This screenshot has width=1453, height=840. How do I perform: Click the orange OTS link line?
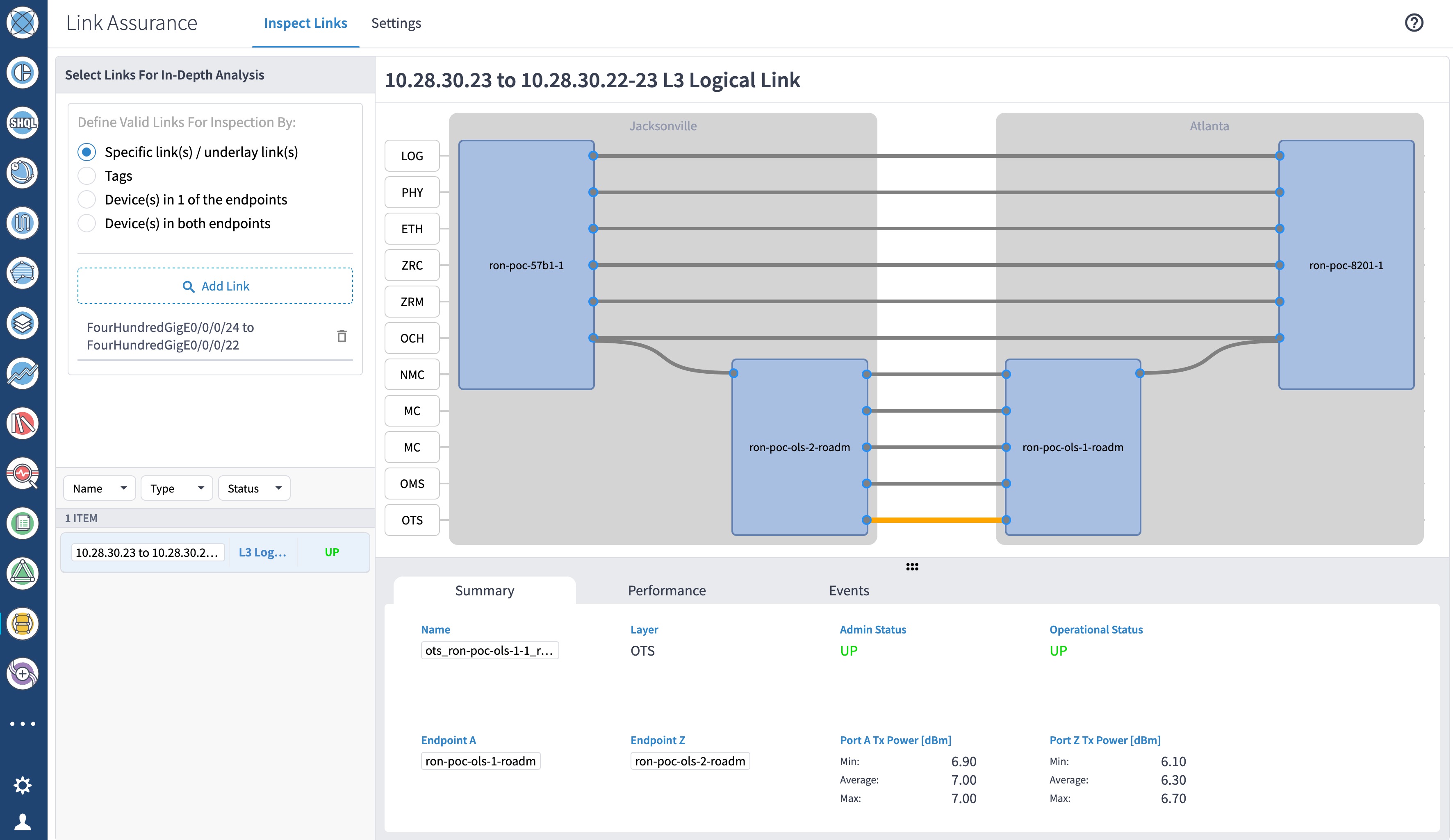(x=936, y=520)
